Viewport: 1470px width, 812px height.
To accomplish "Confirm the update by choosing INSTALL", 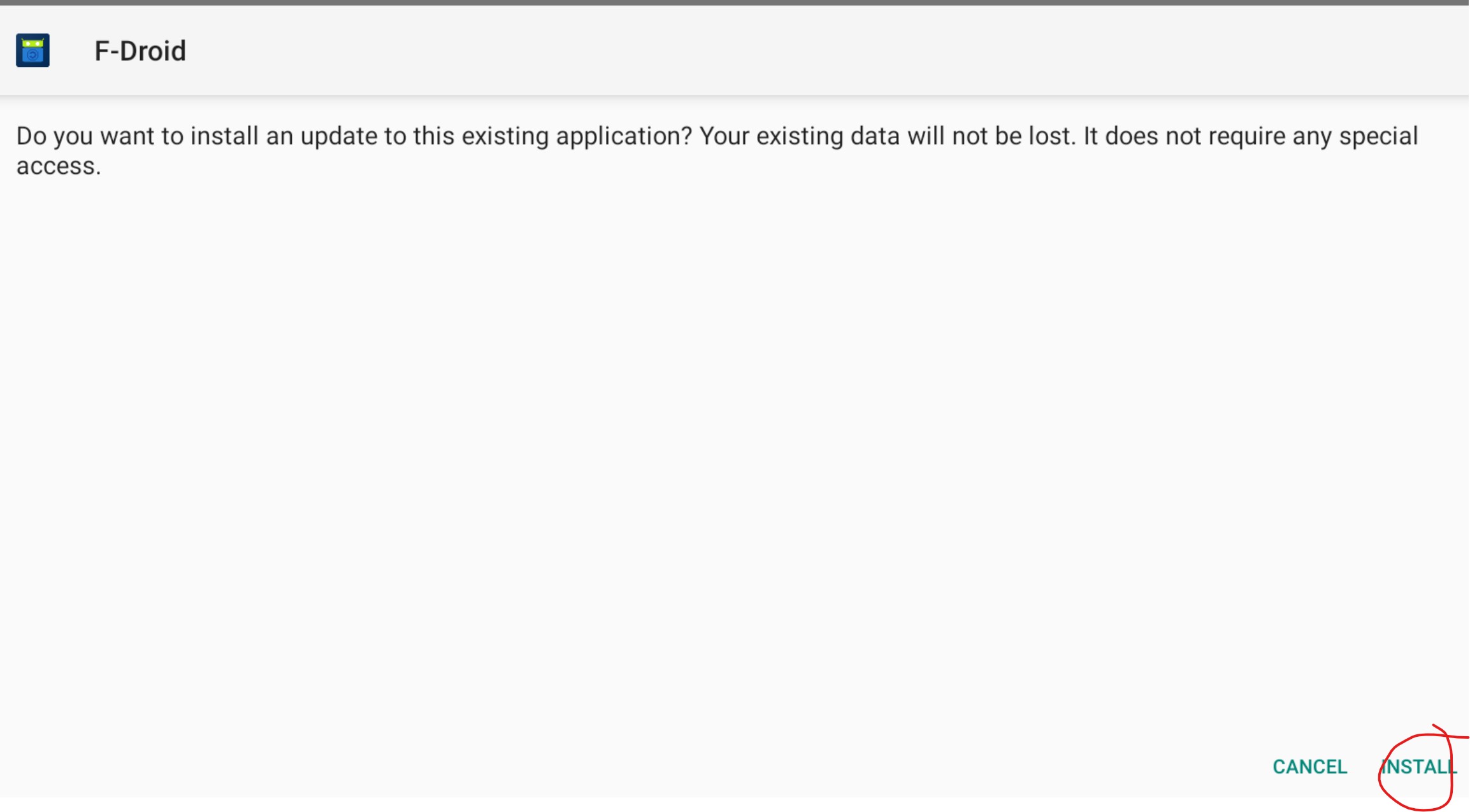I will point(1419,767).
